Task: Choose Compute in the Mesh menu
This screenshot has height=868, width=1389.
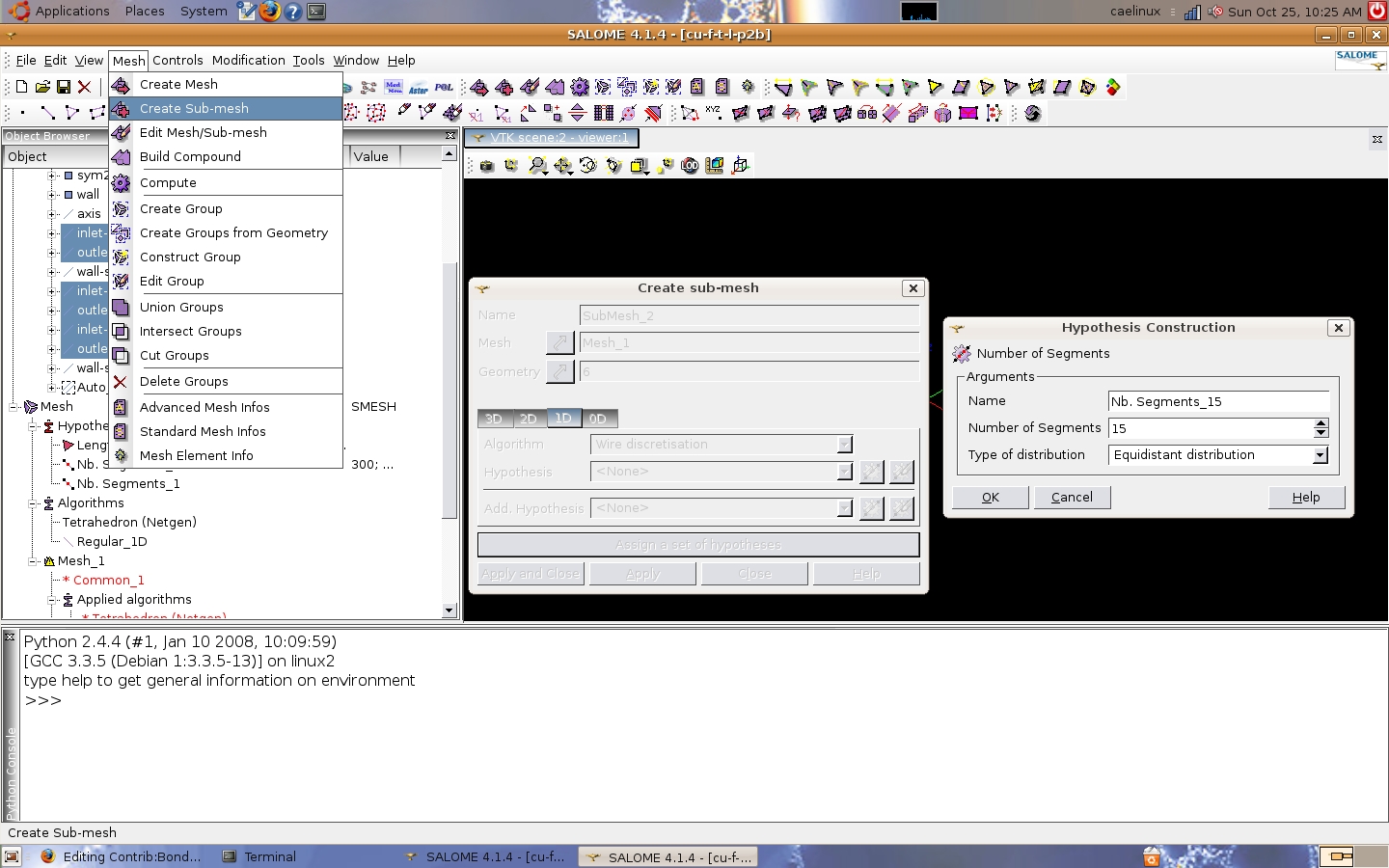Action: 227,182
